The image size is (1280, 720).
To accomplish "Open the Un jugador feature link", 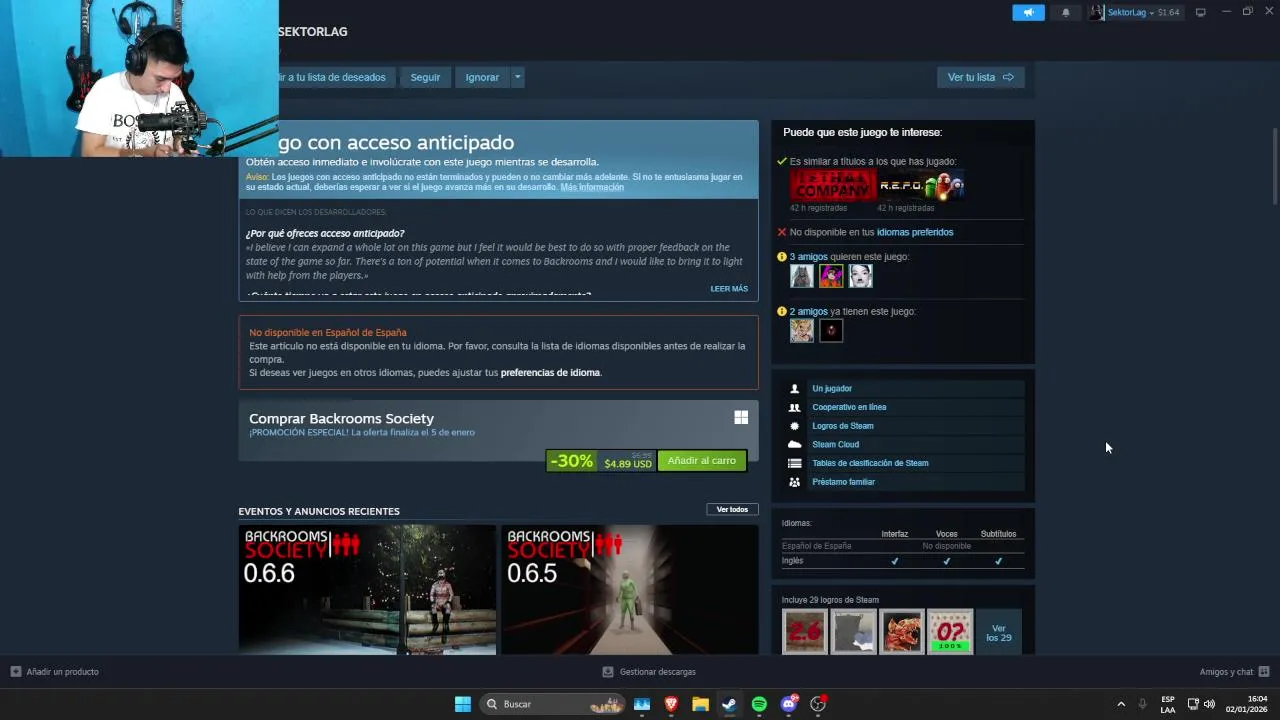I will click(x=832, y=389).
